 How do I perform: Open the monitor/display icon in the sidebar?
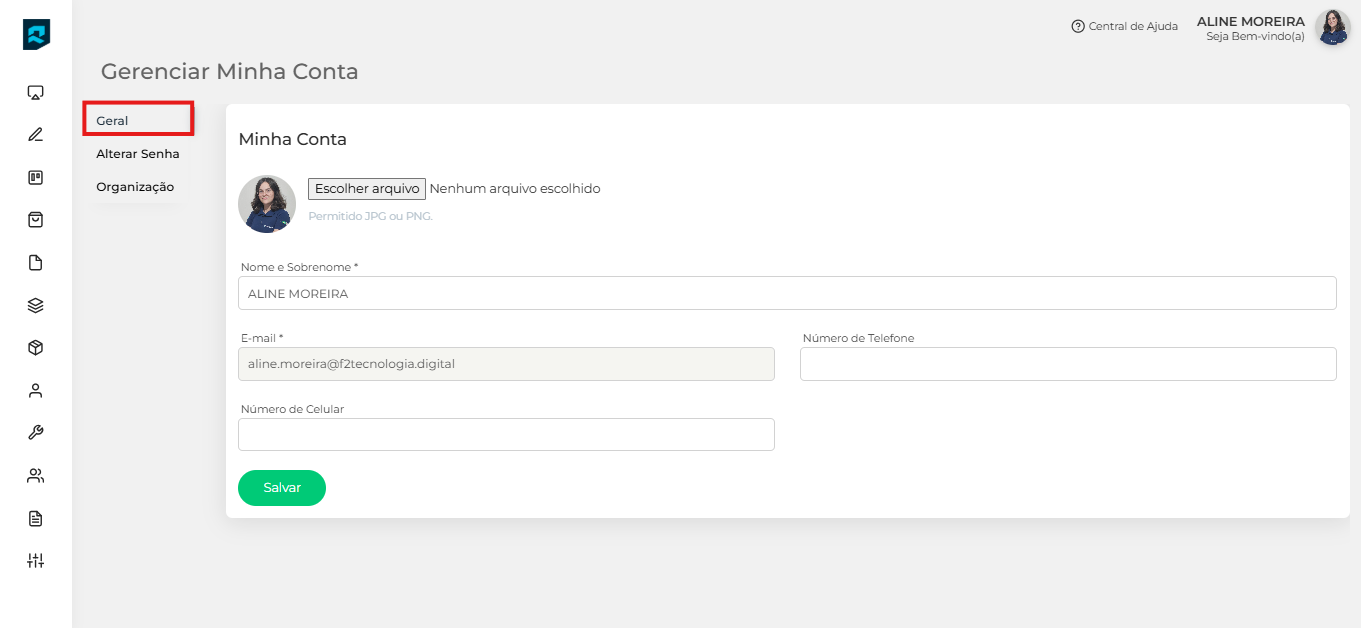click(36, 93)
